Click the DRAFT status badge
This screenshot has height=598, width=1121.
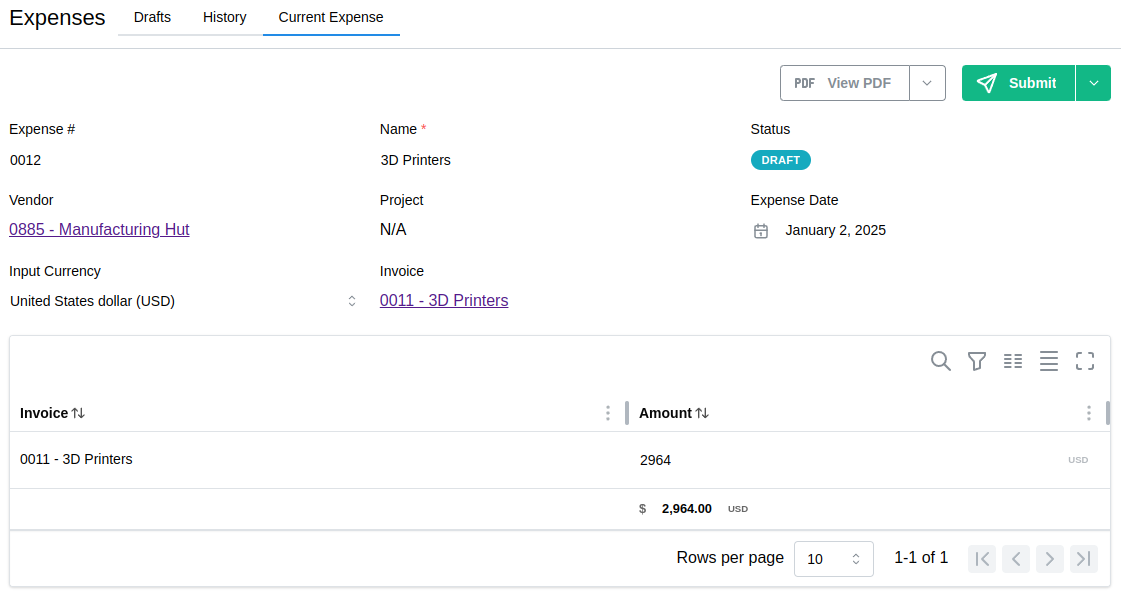tap(780, 160)
